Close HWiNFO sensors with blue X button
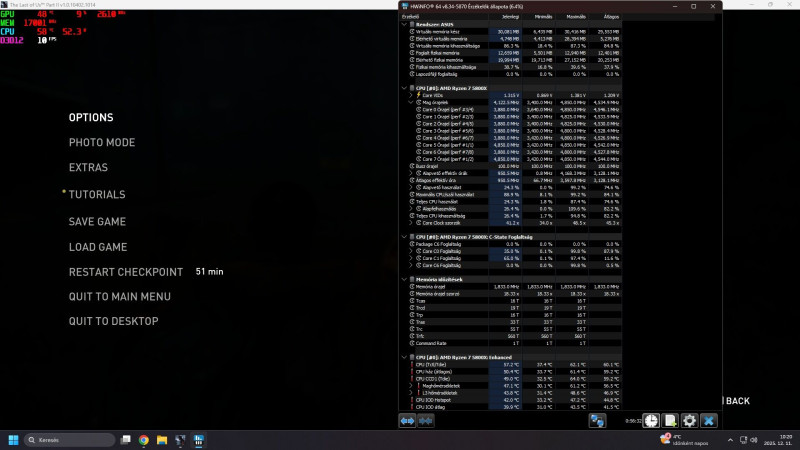The width and height of the screenshot is (800, 450). click(x=709, y=421)
